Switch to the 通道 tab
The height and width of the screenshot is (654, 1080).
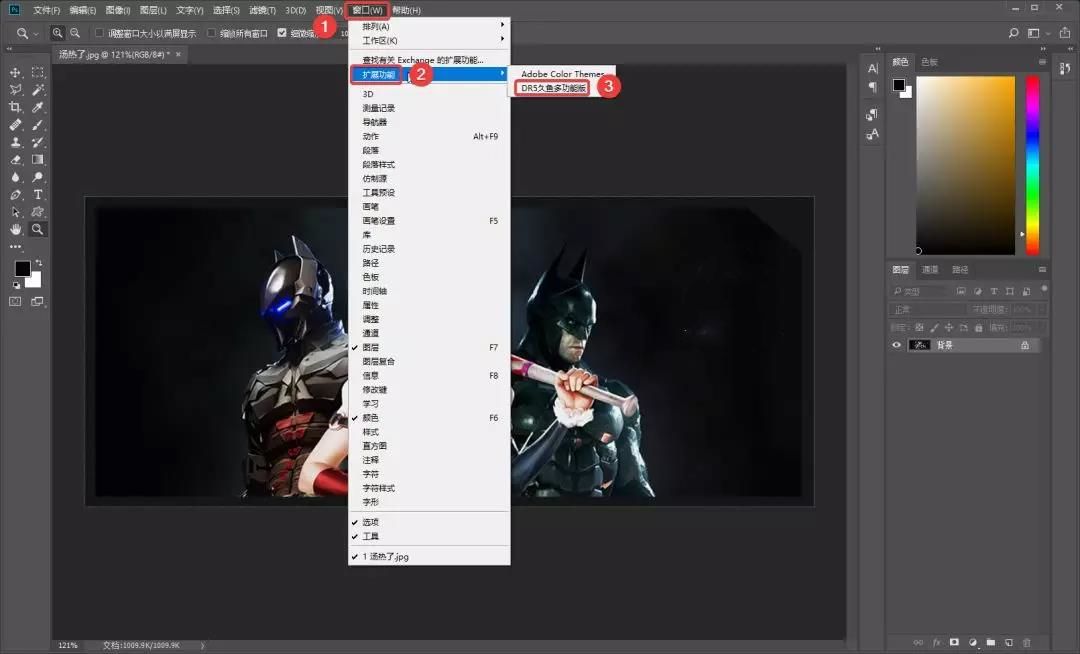(x=930, y=269)
